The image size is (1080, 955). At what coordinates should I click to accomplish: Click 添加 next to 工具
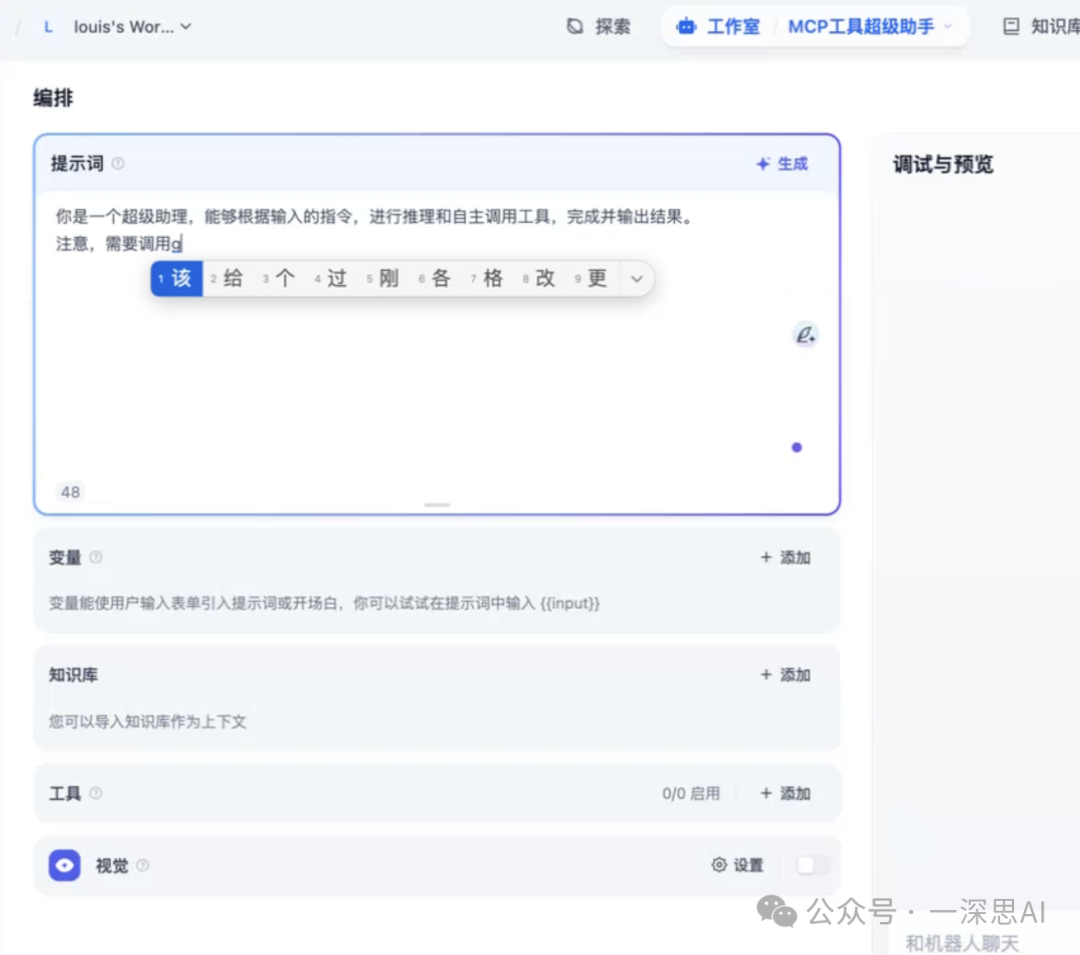(x=784, y=793)
